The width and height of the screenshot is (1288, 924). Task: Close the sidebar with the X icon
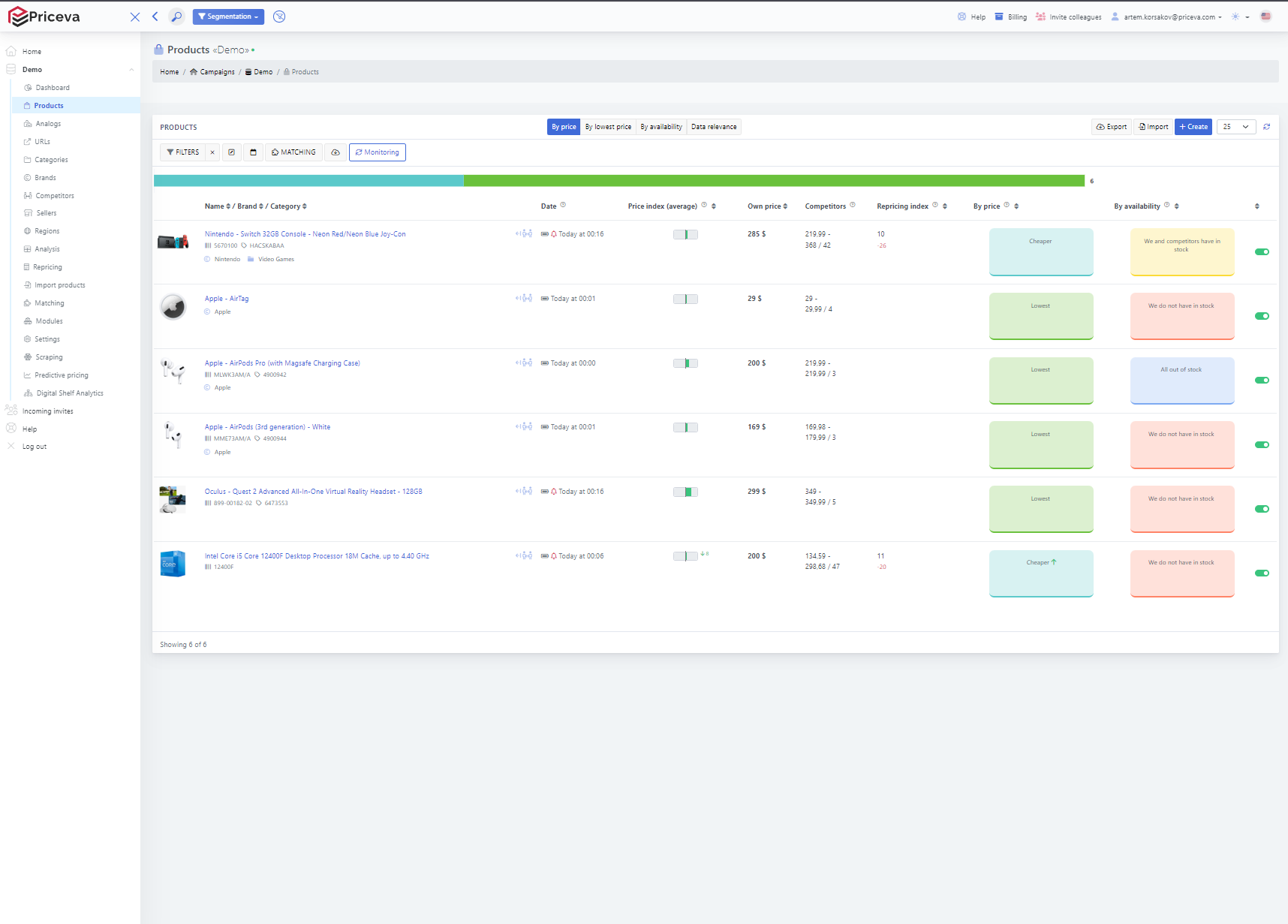pyautogui.click(x=135, y=17)
